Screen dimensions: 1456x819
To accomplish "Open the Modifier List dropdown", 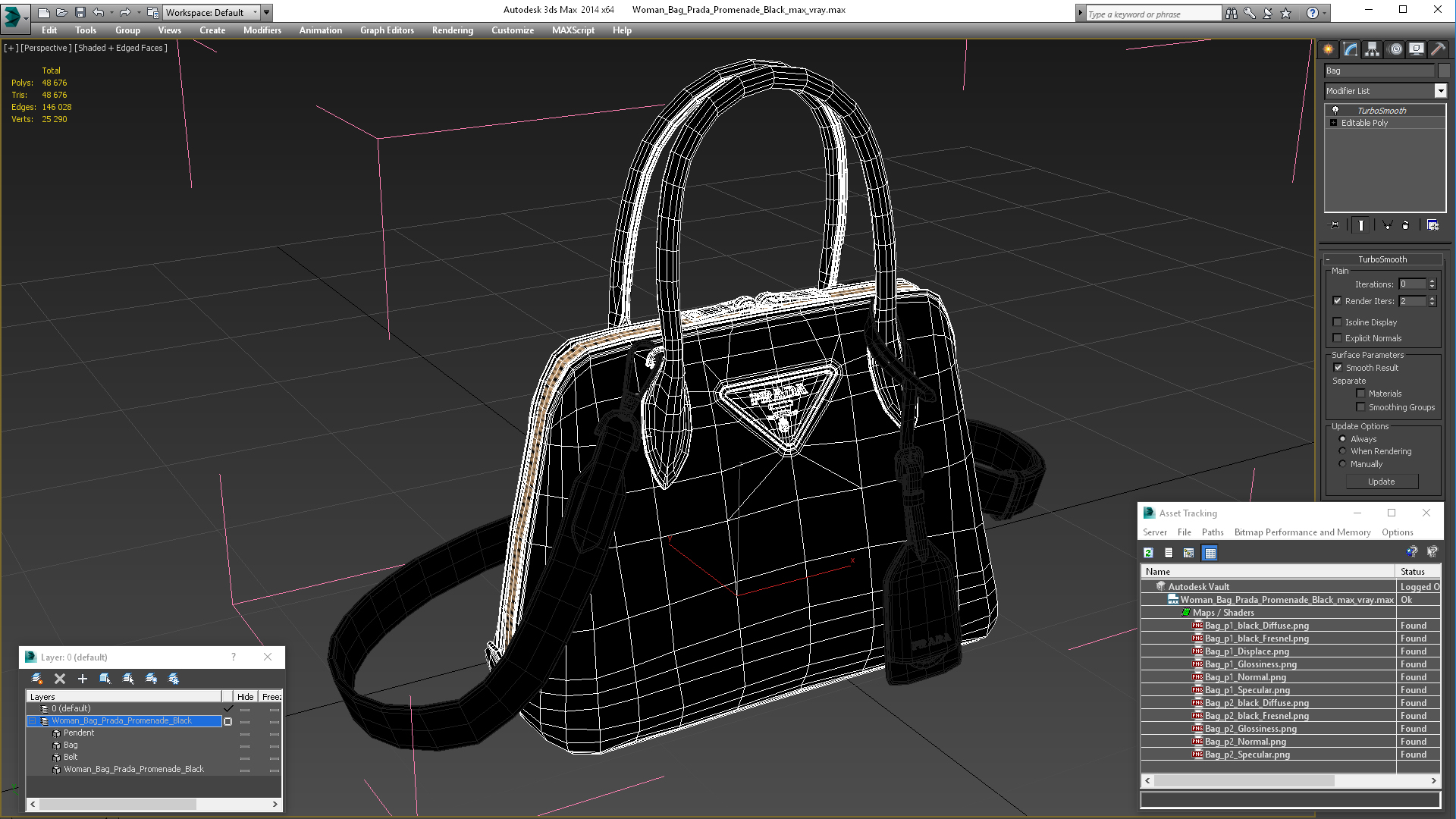I will tap(1440, 91).
